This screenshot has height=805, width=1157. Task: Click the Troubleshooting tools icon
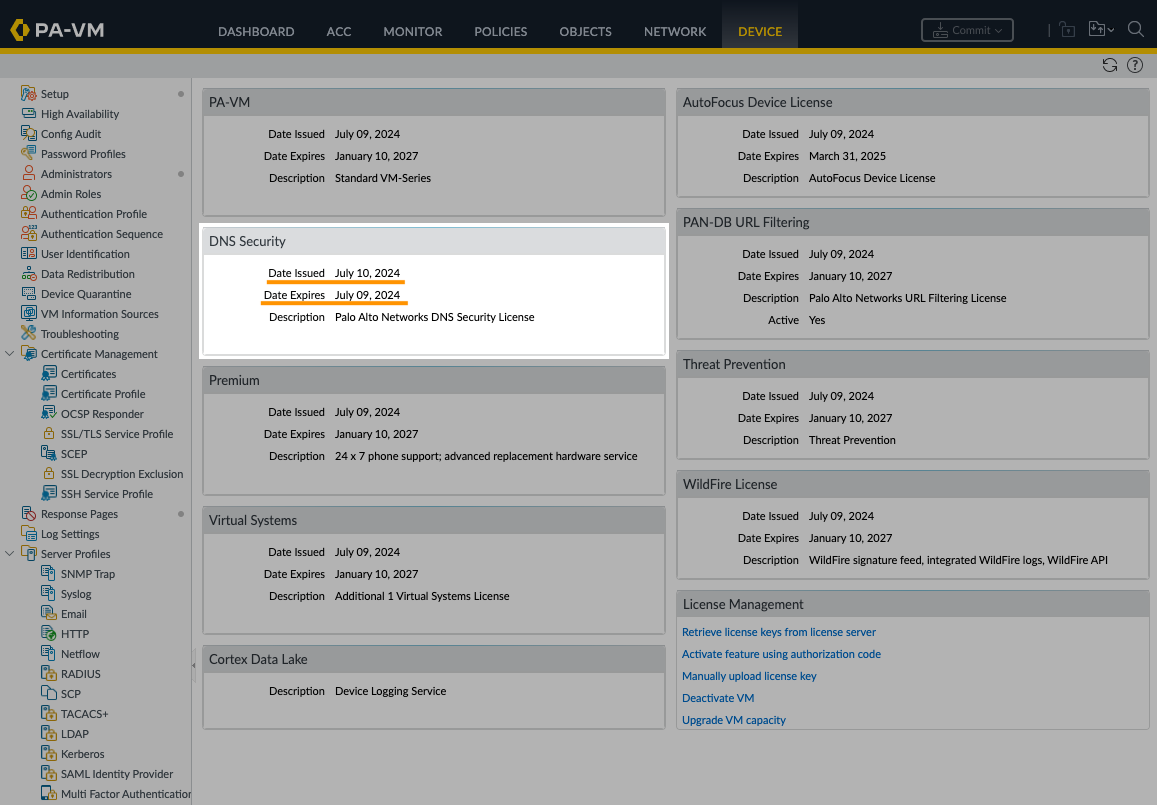(x=28, y=334)
